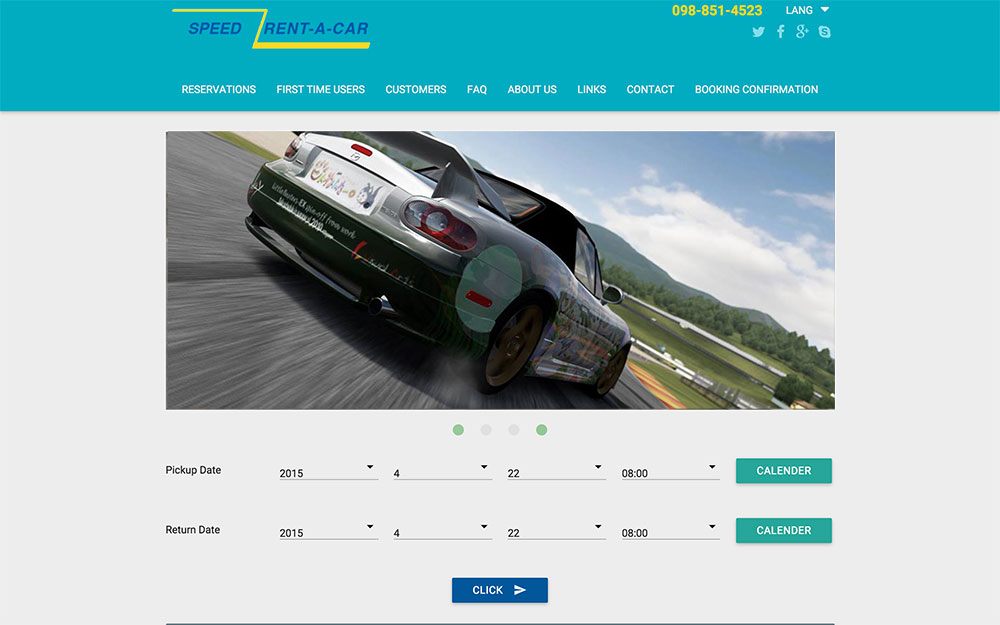
Task: Open the Twitter social icon
Action: tap(758, 32)
